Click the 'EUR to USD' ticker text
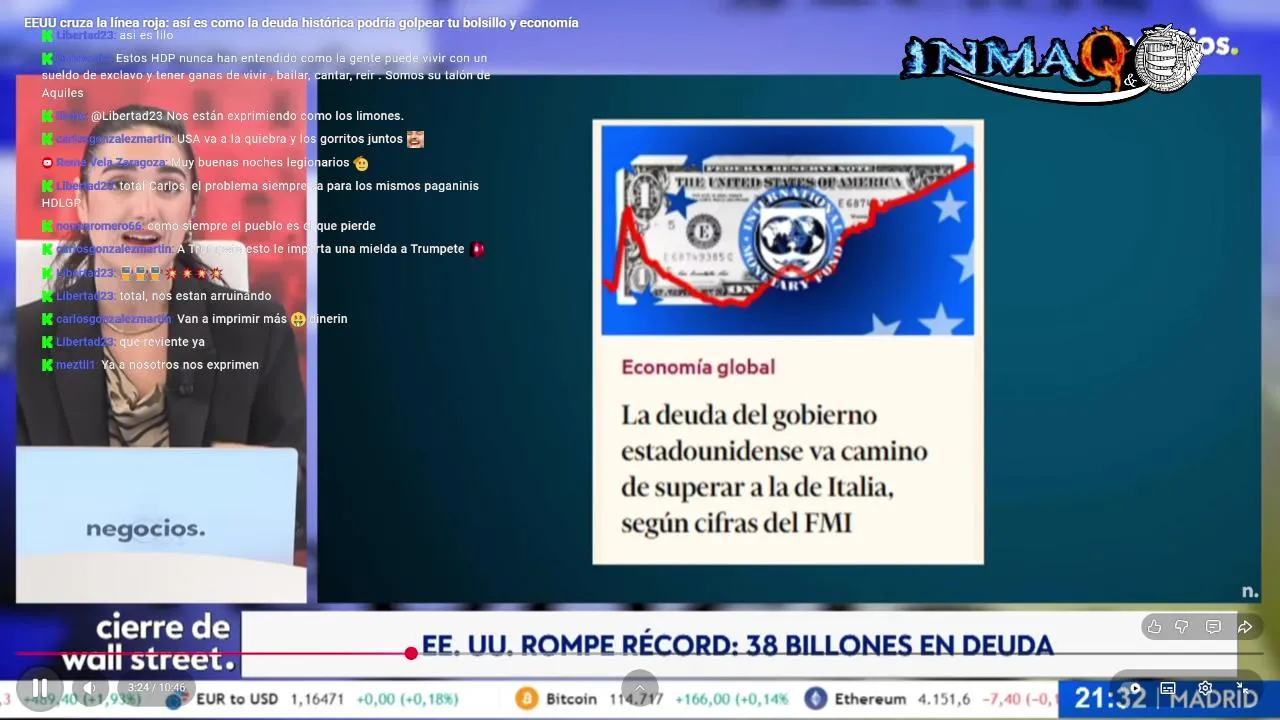The width and height of the screenshot is (1280, 720). [x=237, y=699]
